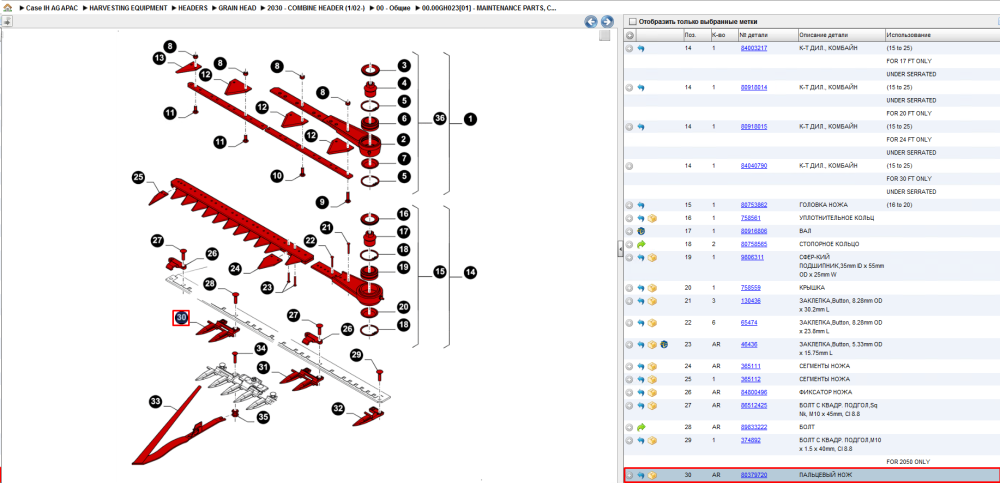The width and height of the screenshot is (1000, 483).
Task: Select callout 9 in the diagram
Action: 323,203
